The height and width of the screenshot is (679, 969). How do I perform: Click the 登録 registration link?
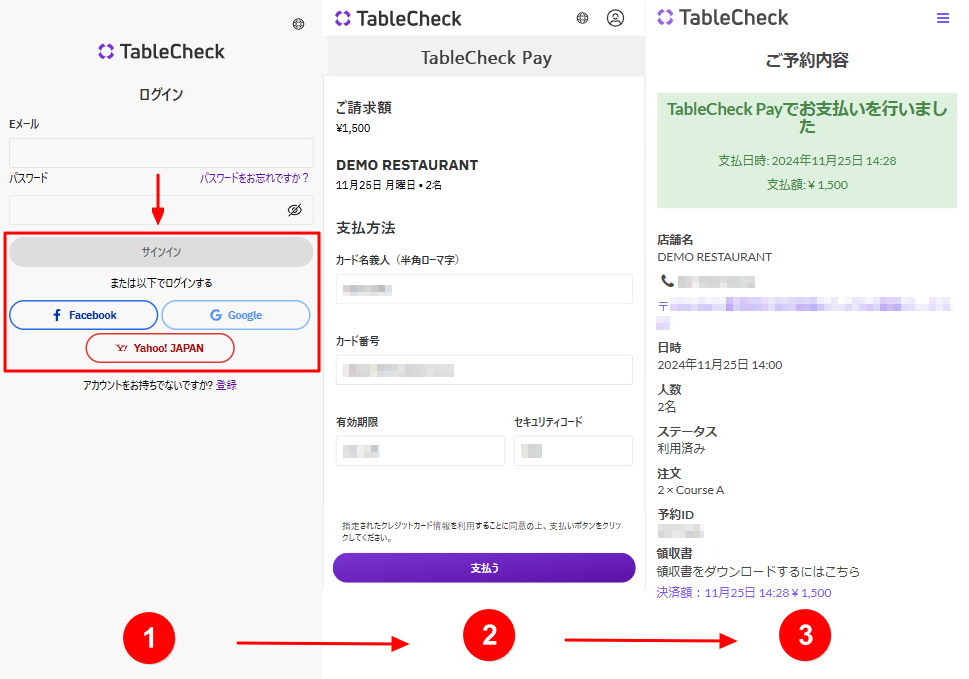(x=226, y=385)
